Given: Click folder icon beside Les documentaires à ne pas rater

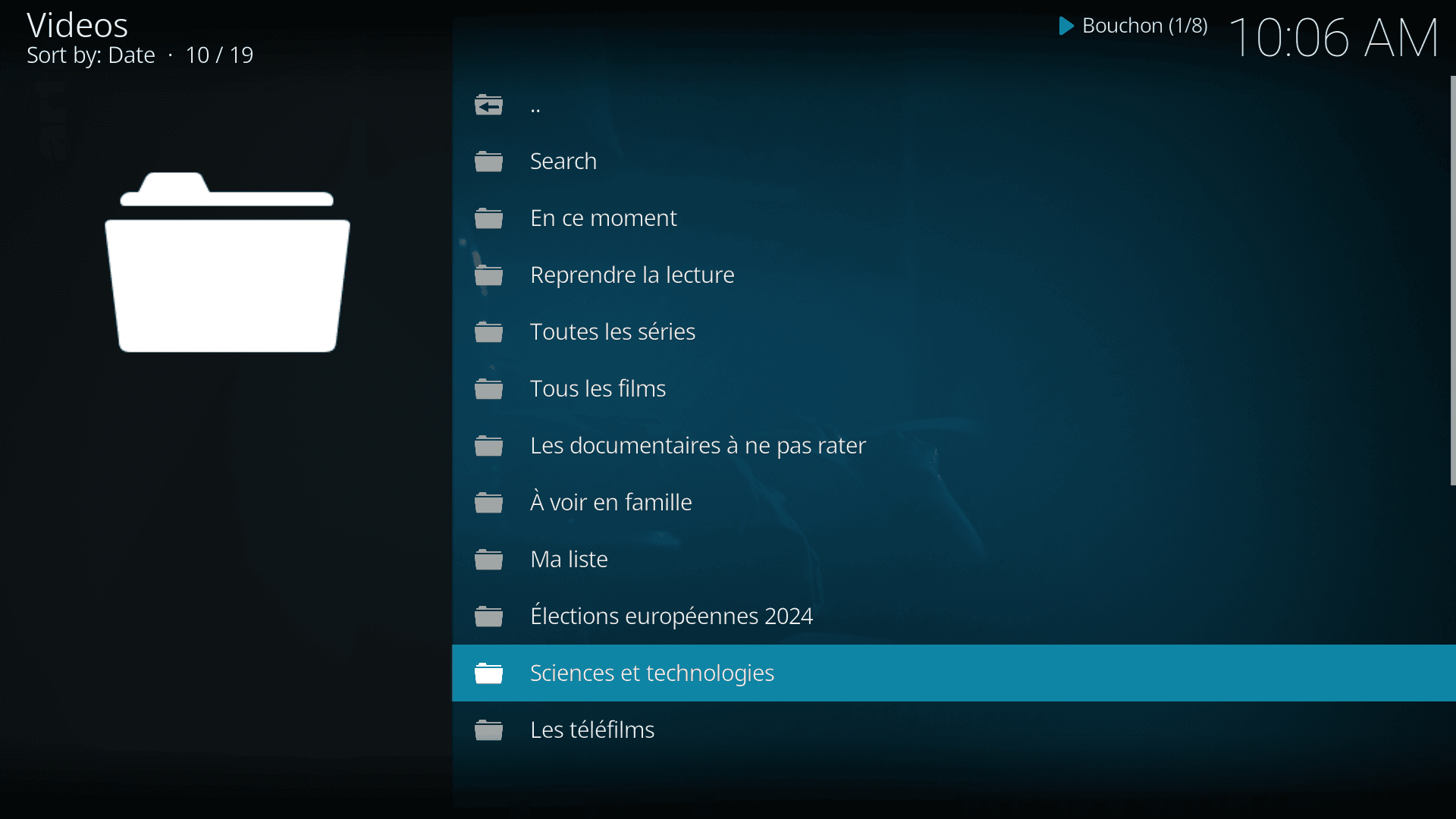Looking at the screenshot, I should click(x=488, y=446).
